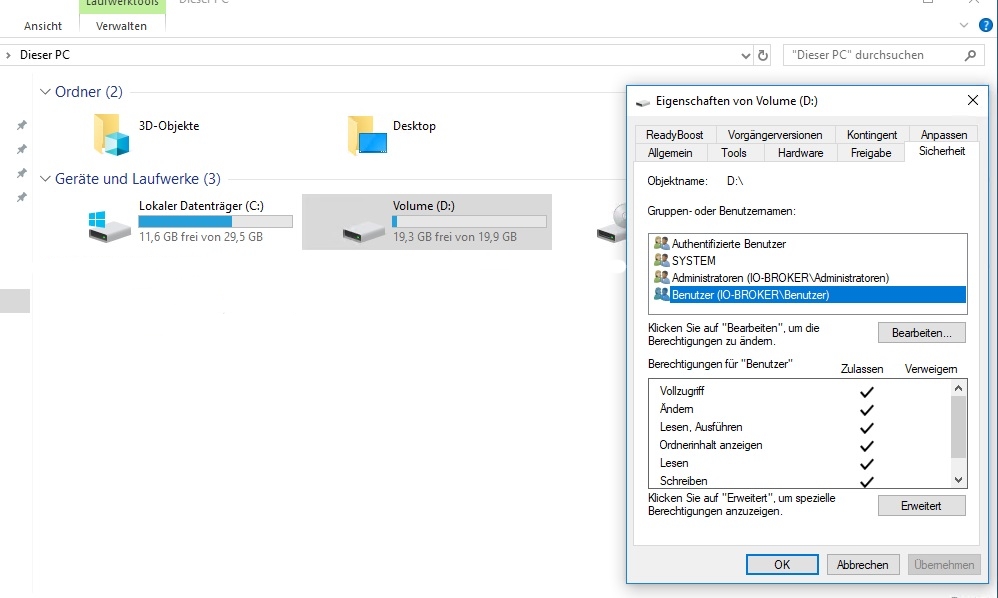Show the Hardware tab
The height and width of the screenshot is (598, 998).
801,153
